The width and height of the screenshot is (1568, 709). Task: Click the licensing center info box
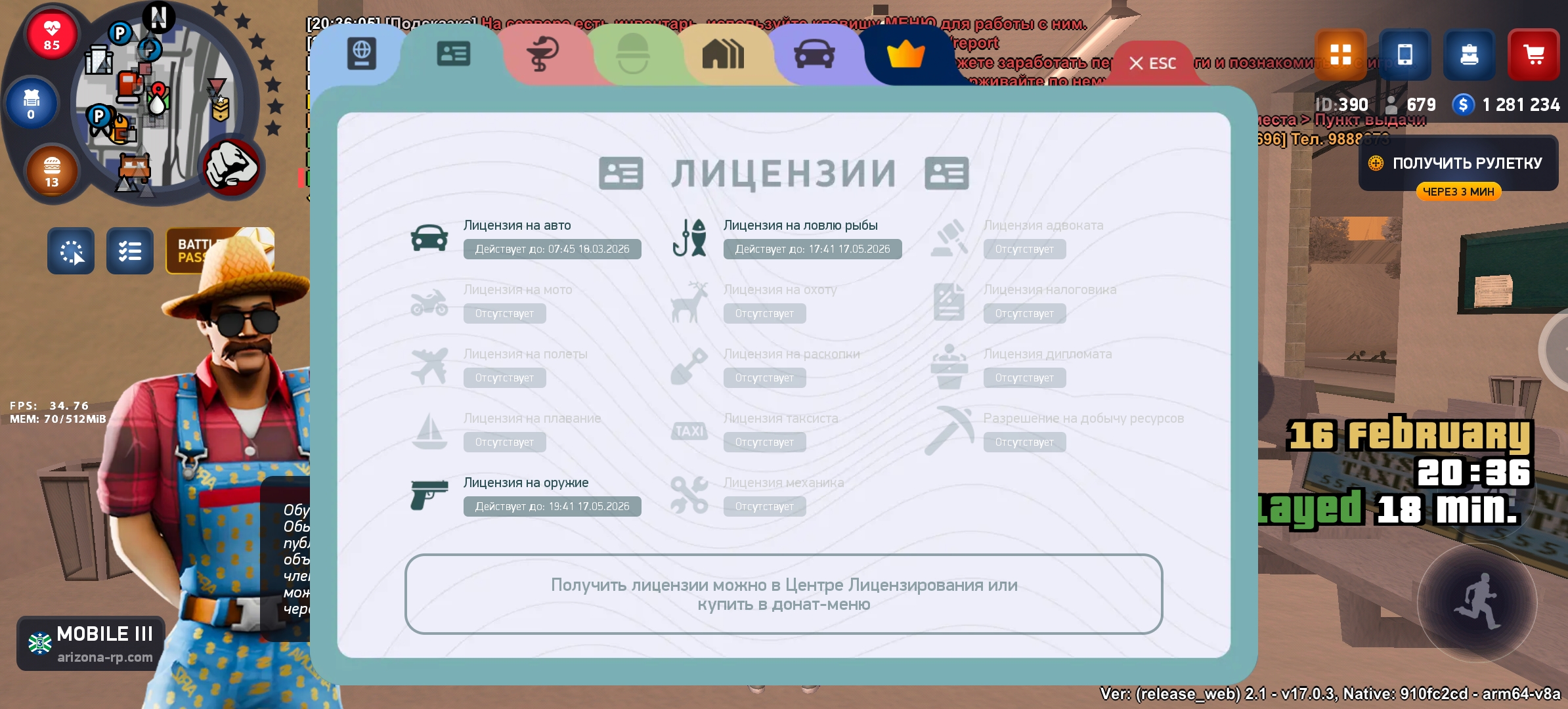click(783, 594)
